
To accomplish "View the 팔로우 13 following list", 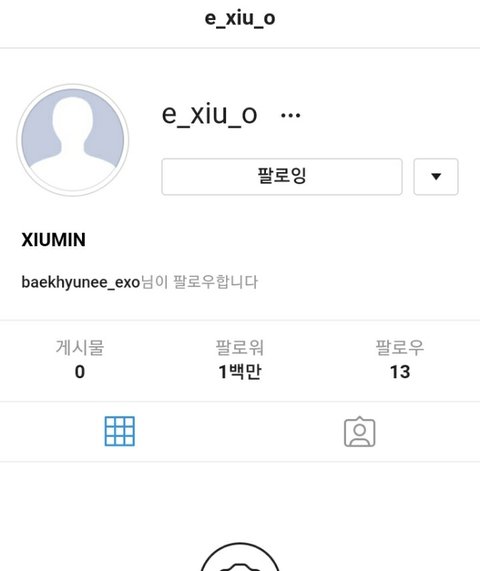I will pyautogui.click(x=400, y=360).
